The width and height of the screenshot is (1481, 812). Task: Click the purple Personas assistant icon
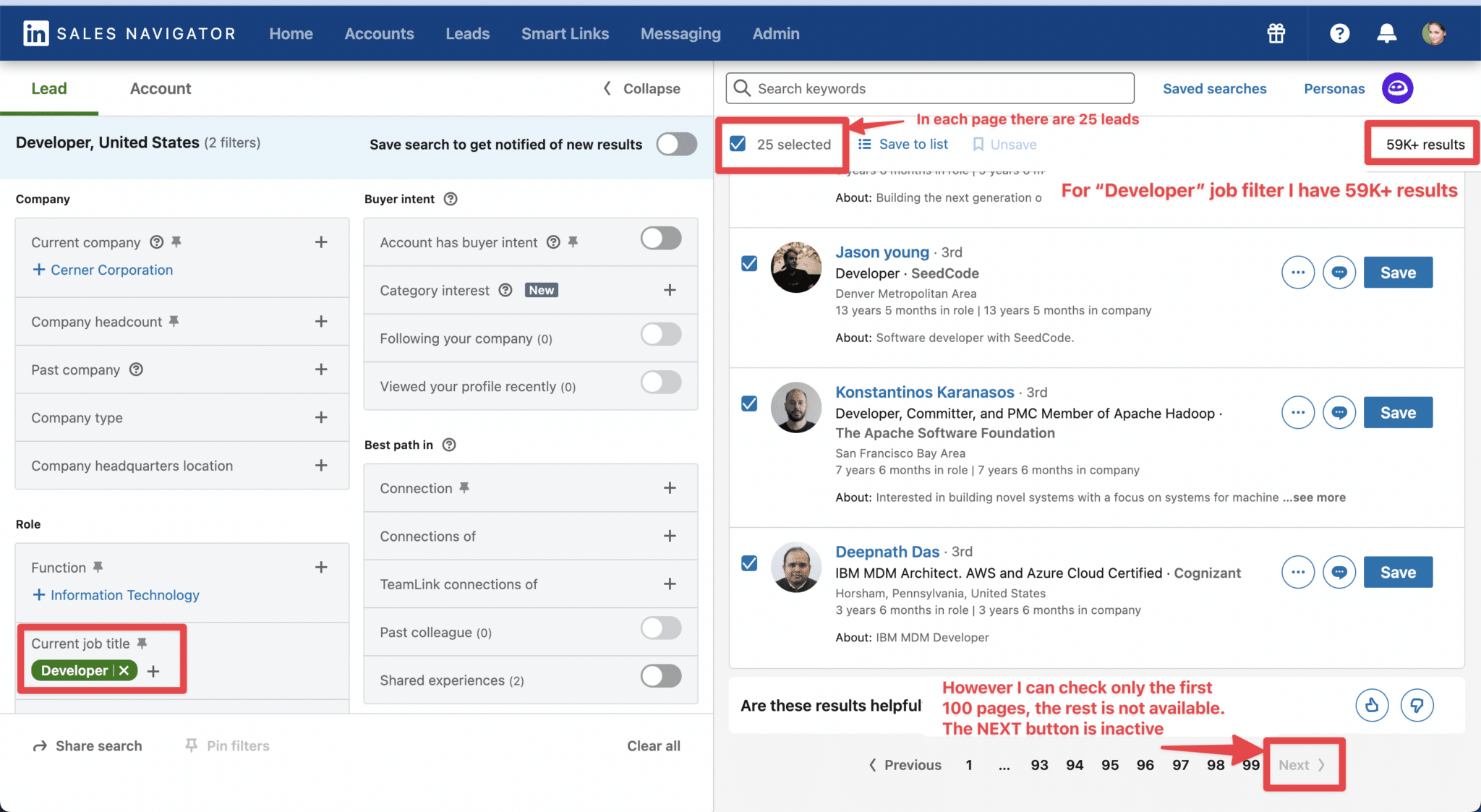(1397, 88)
